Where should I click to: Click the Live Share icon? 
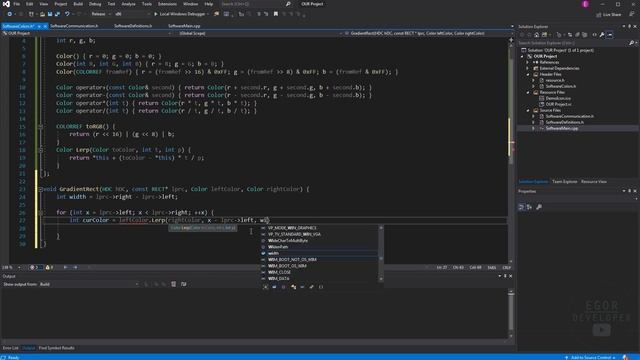[609, 14]
